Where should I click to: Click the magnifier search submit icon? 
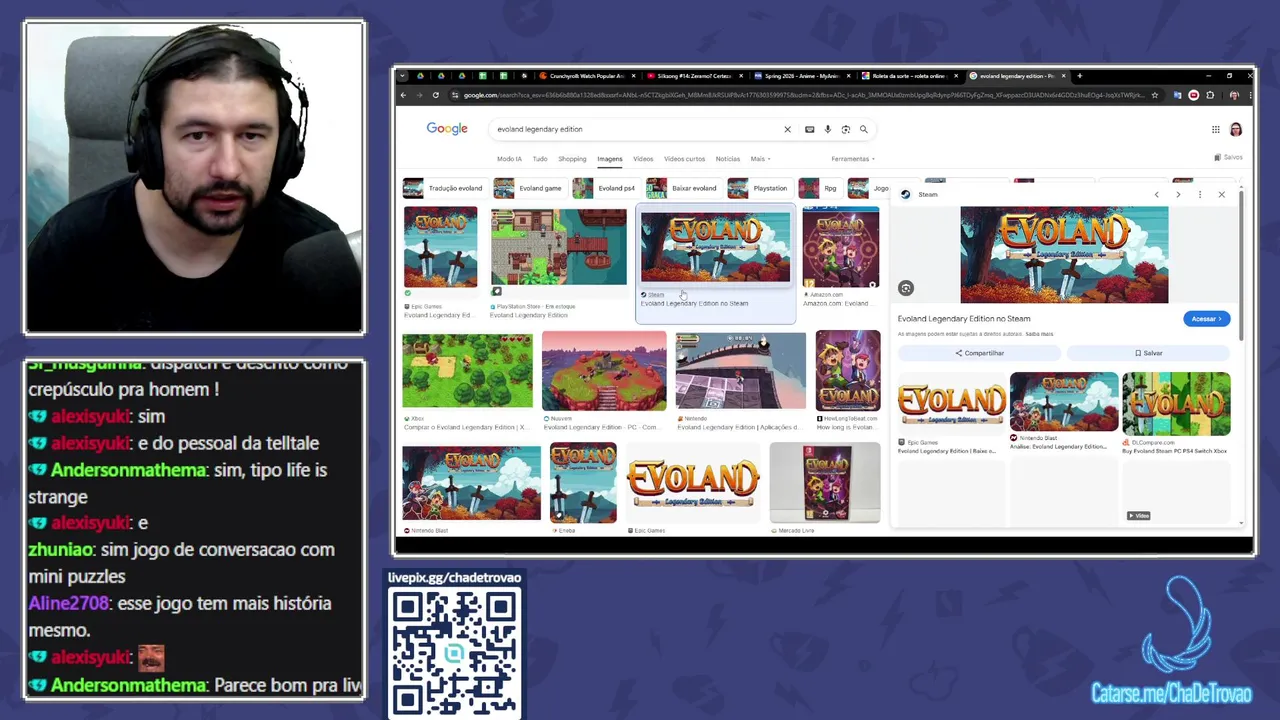863,129
